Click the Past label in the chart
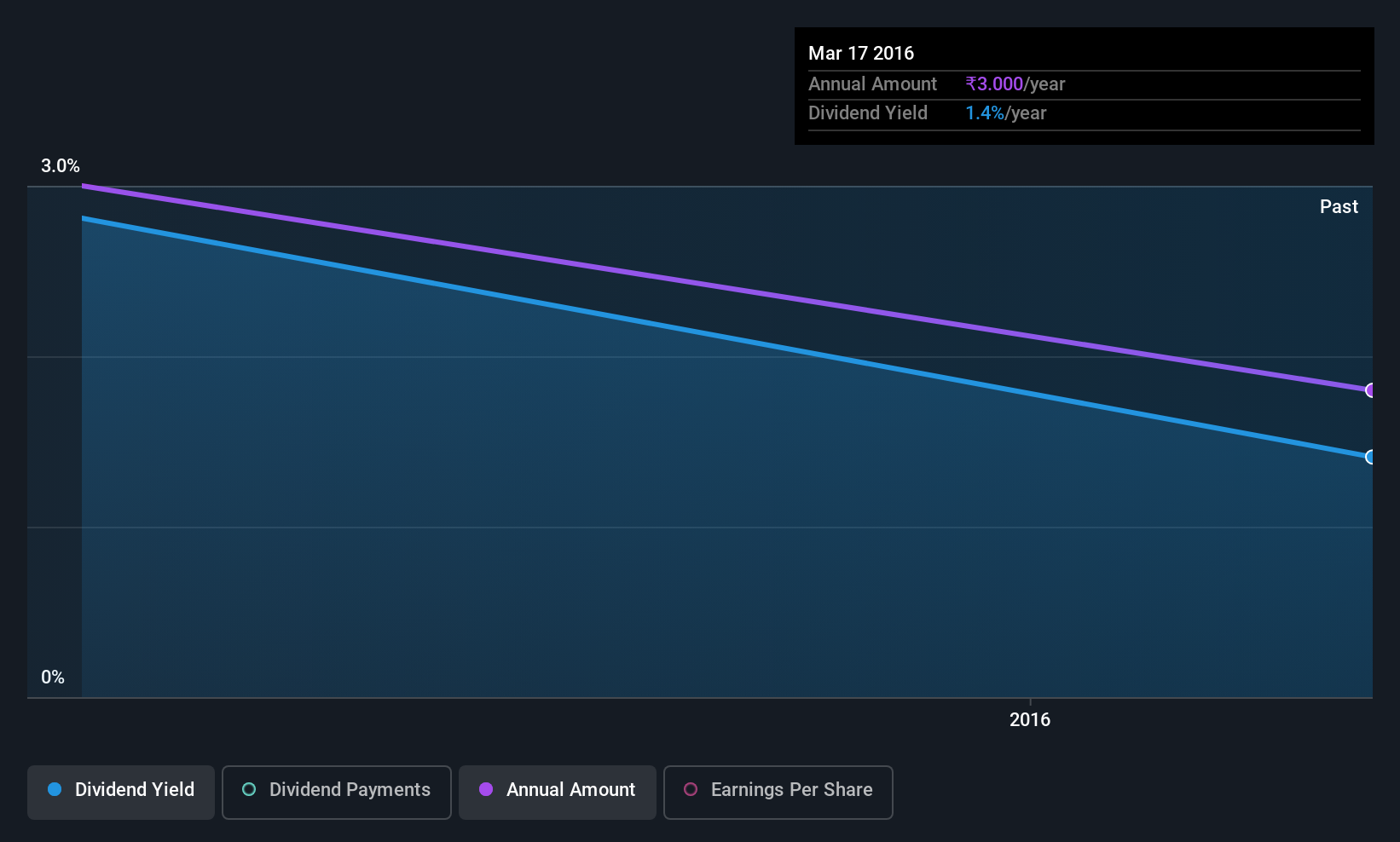 point(1339,206)
